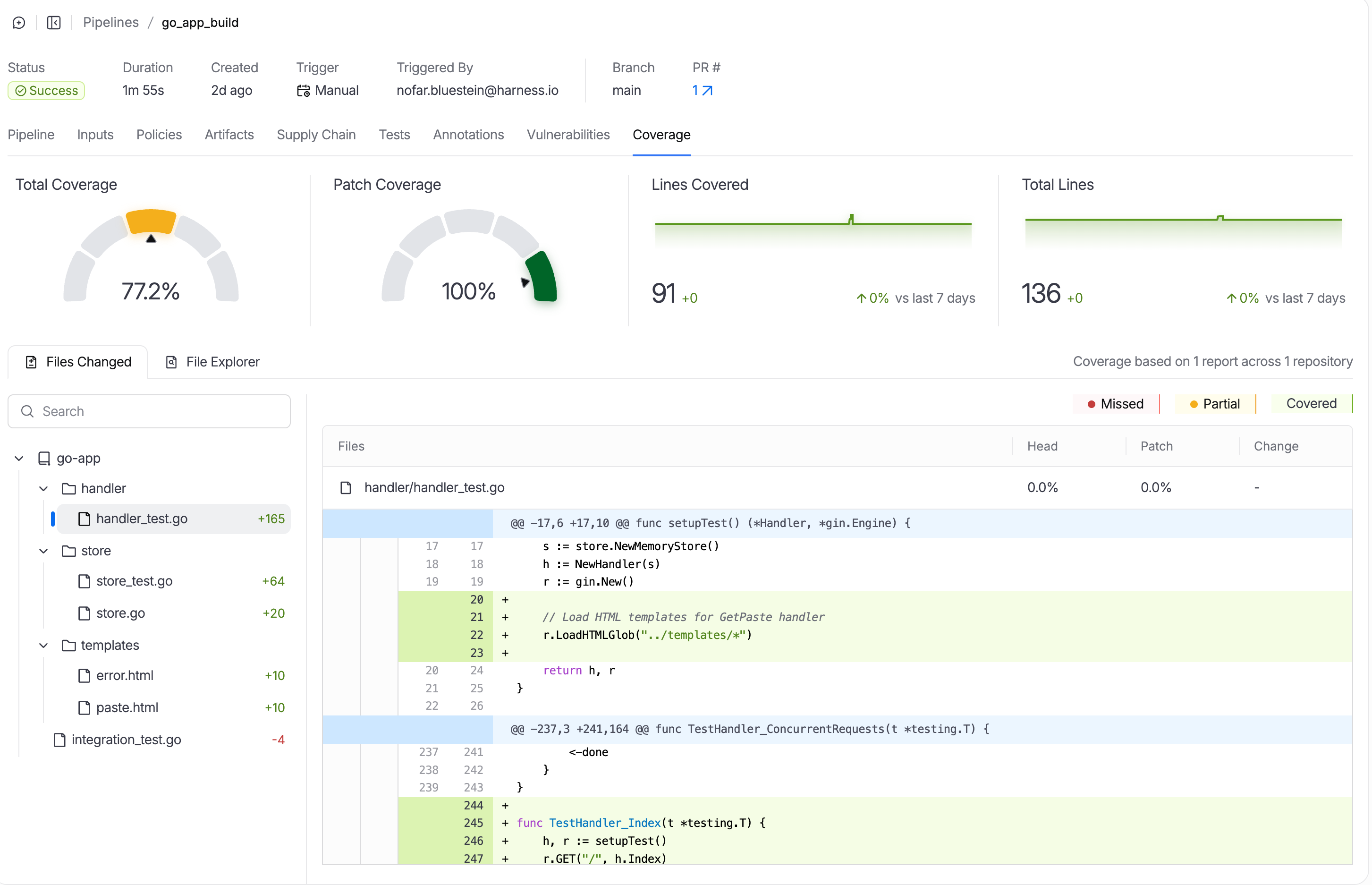This screenshot has height=885, width=1372.
Task: Toggle the Covered coverage filter
Action: [1311, 403]
